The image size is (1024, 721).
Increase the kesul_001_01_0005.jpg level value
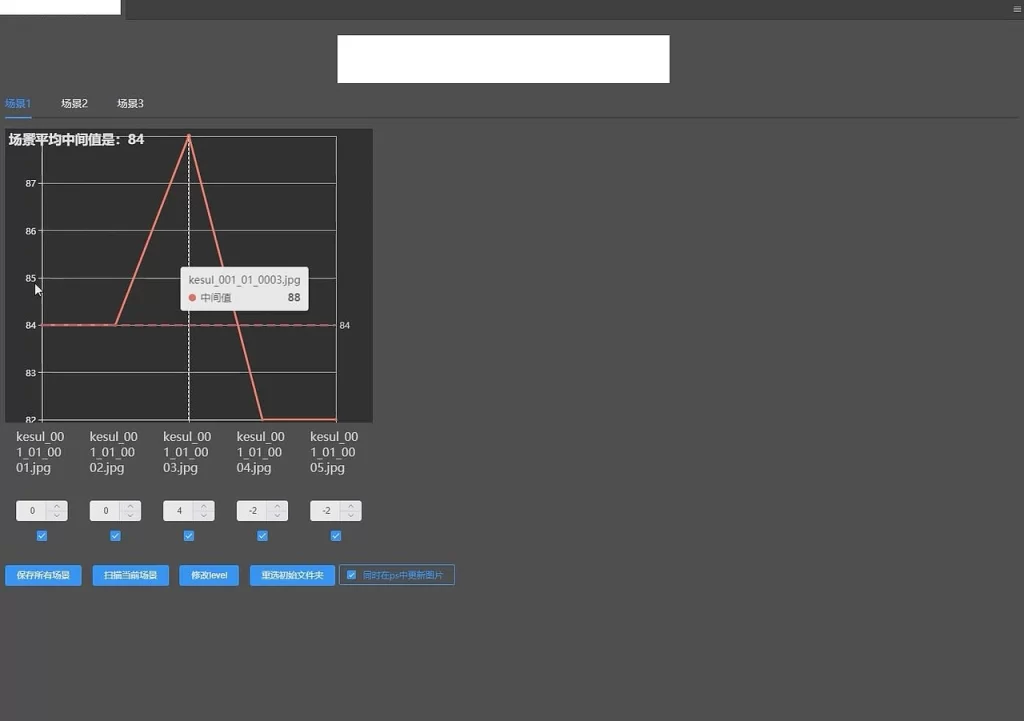click(352, 506)
